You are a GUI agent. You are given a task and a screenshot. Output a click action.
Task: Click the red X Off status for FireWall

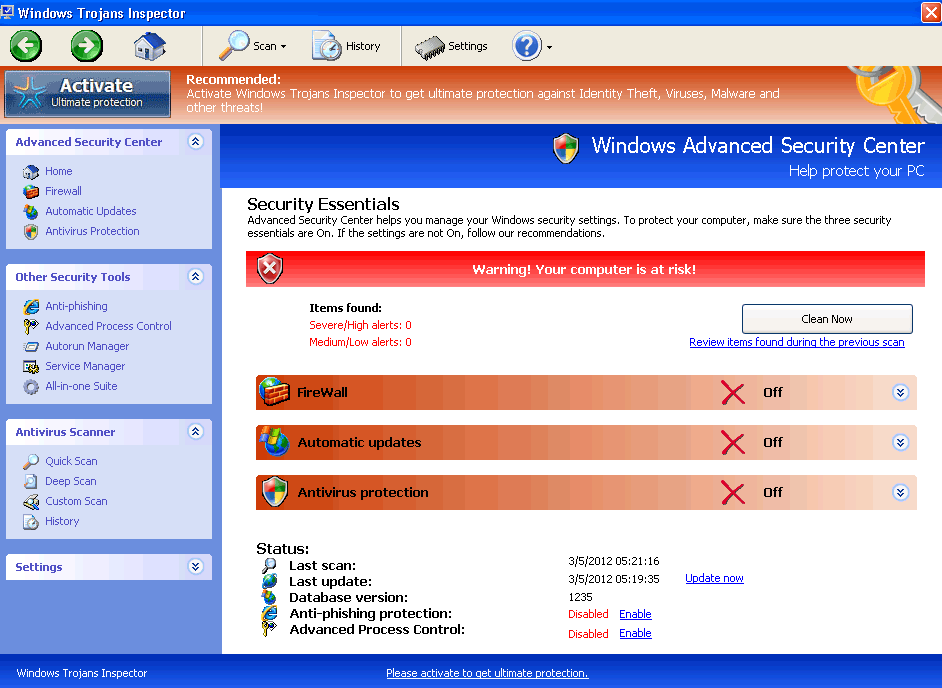[x=734, y=393]
